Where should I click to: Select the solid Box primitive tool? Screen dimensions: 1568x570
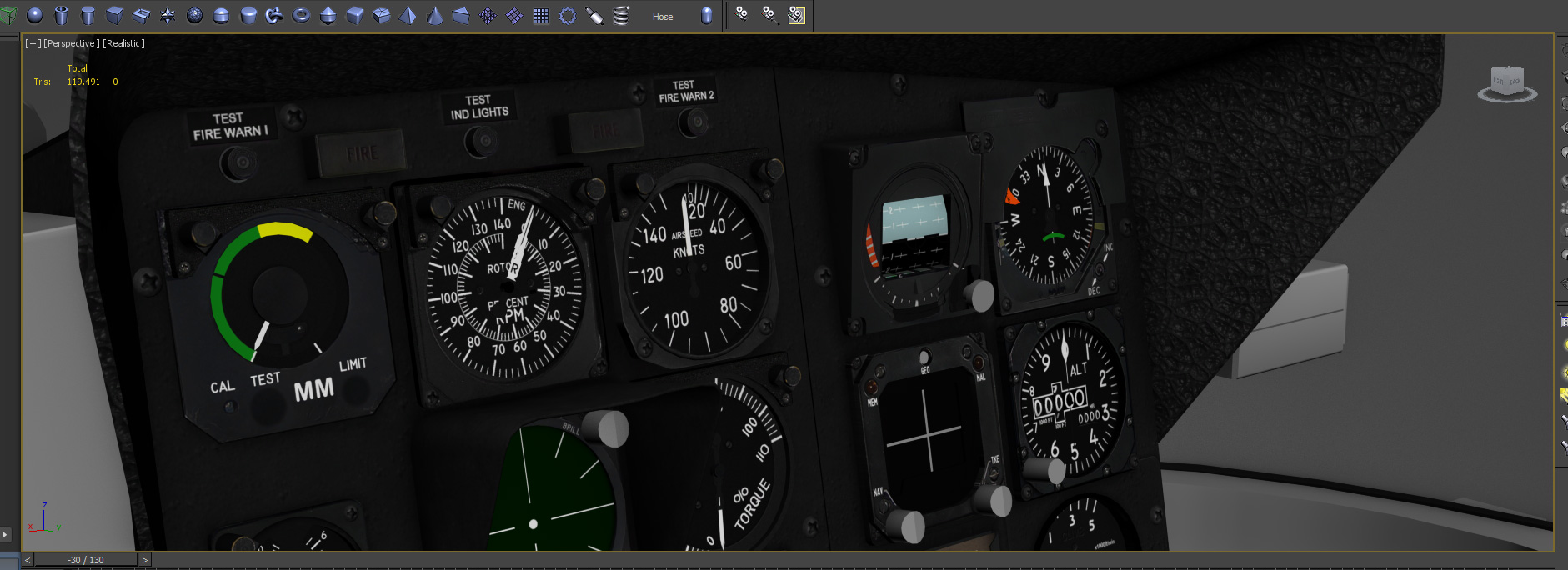[x=114, y=15]
